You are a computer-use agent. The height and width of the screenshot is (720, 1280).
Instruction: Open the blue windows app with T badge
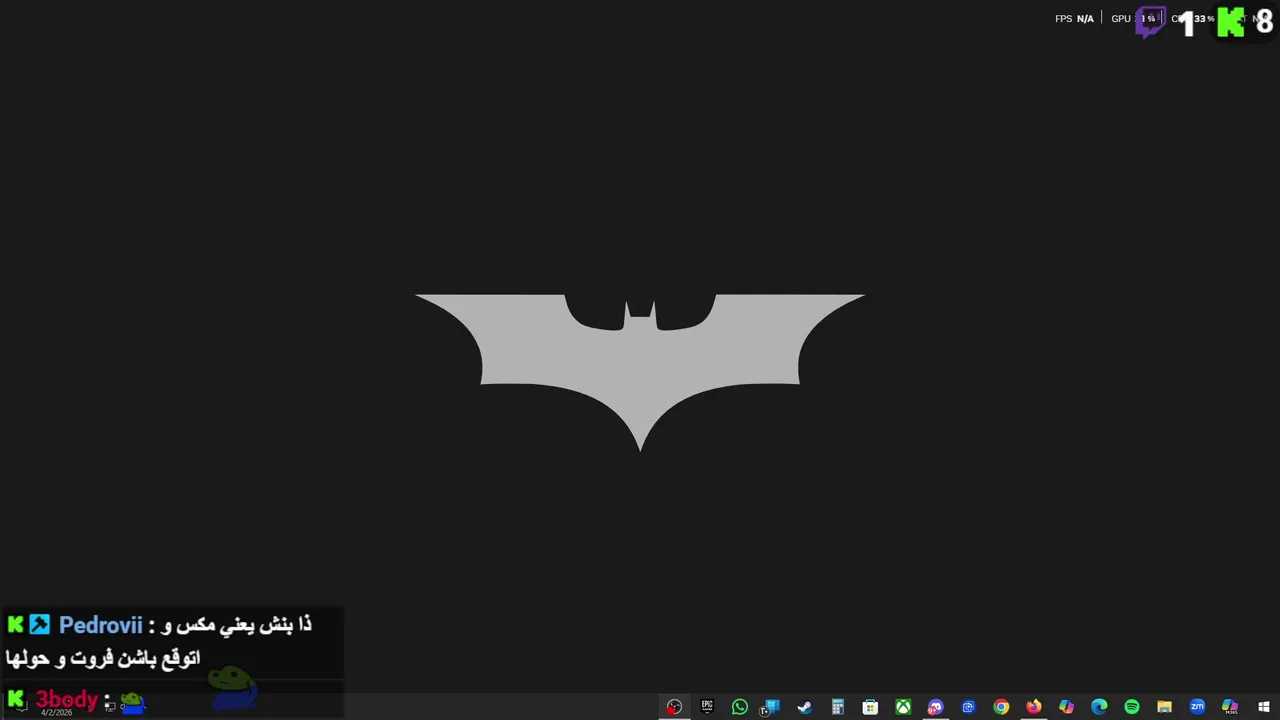pyautogui.click(x=771, y=707)
